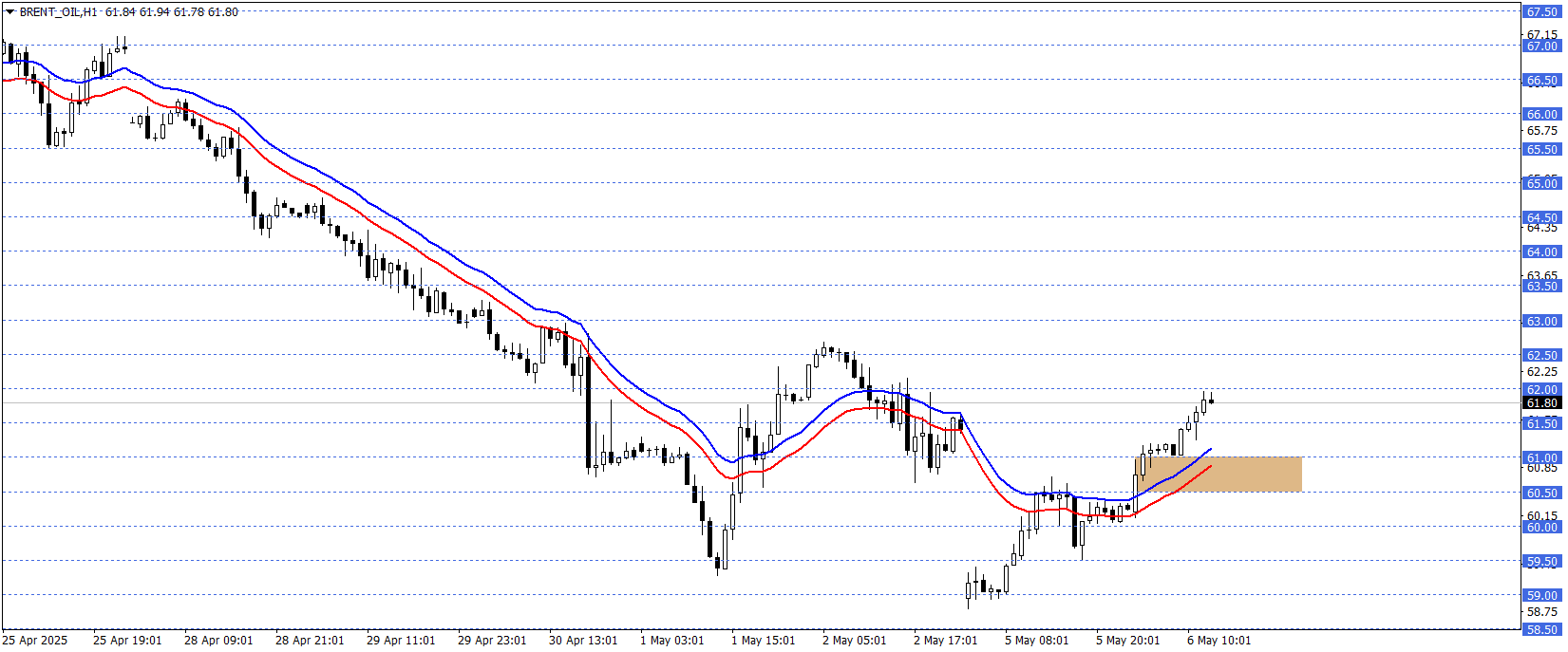Click the current price label 61.80
Image resolution: width=1568 pixels, height=652 pixels.
1542,403
